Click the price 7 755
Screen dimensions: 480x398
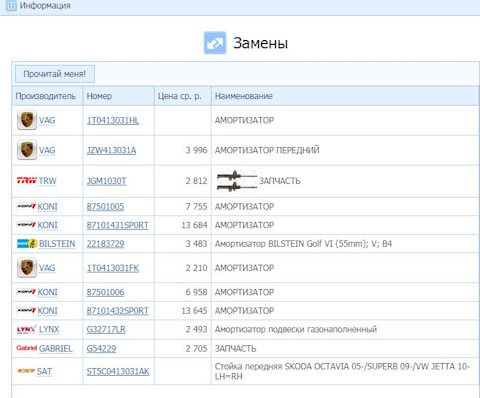(197, 207)
